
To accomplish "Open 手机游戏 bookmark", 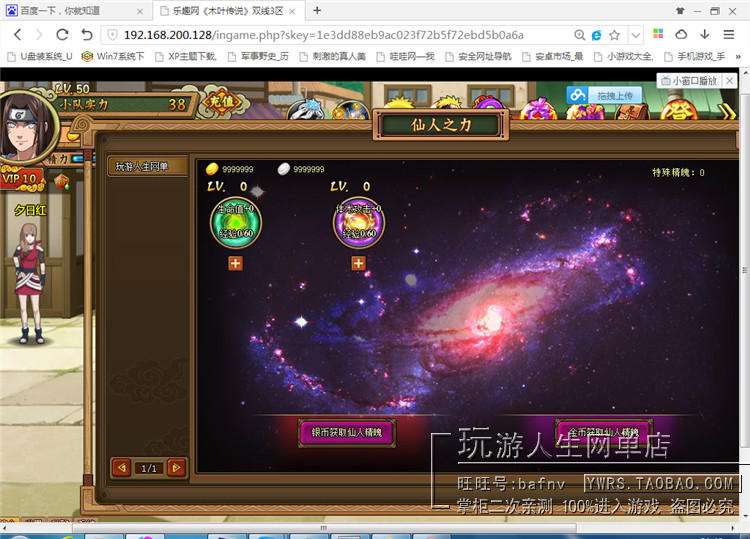I will coord(695,56).
